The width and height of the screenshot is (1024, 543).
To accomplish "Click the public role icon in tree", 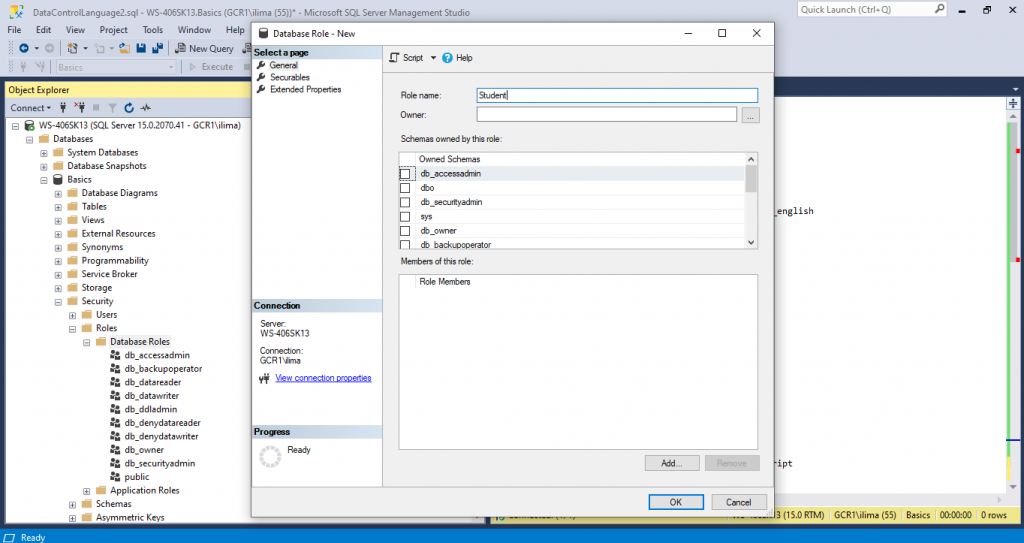I will click(x=116, y=476).
